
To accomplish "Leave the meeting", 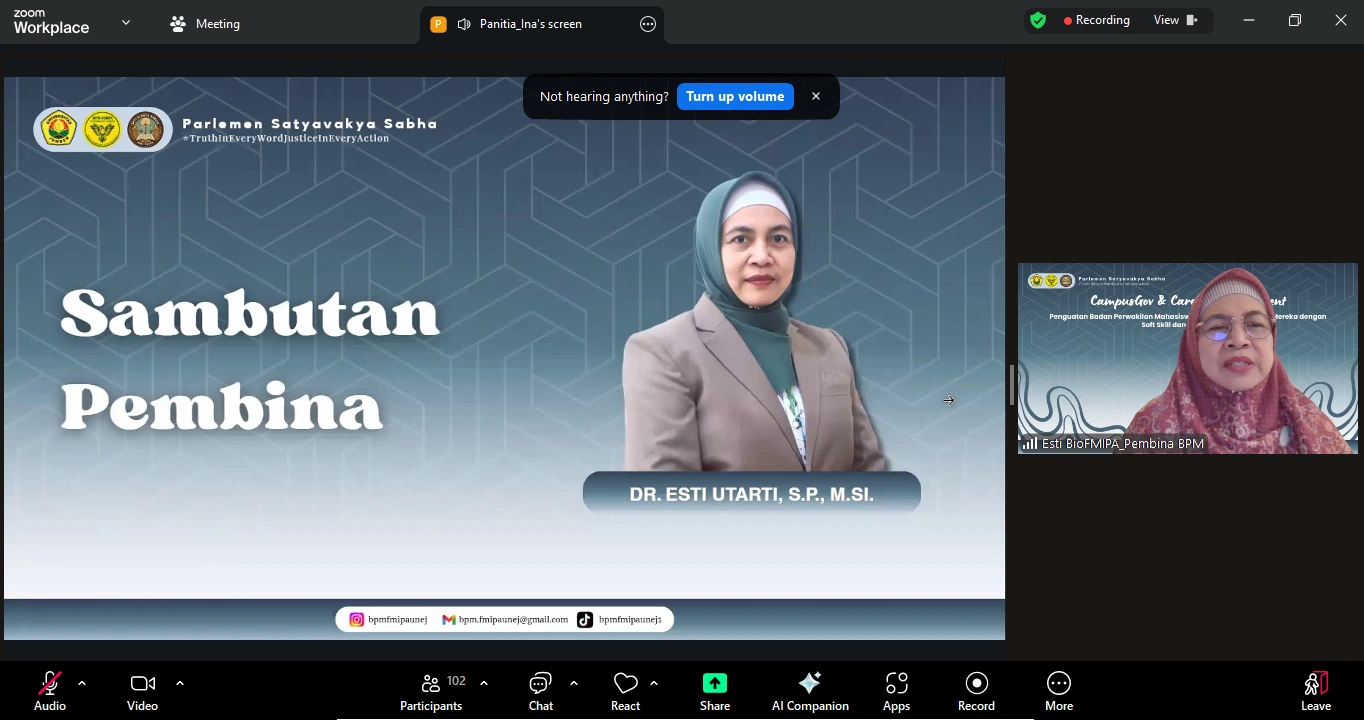I will click(1315, 690).
